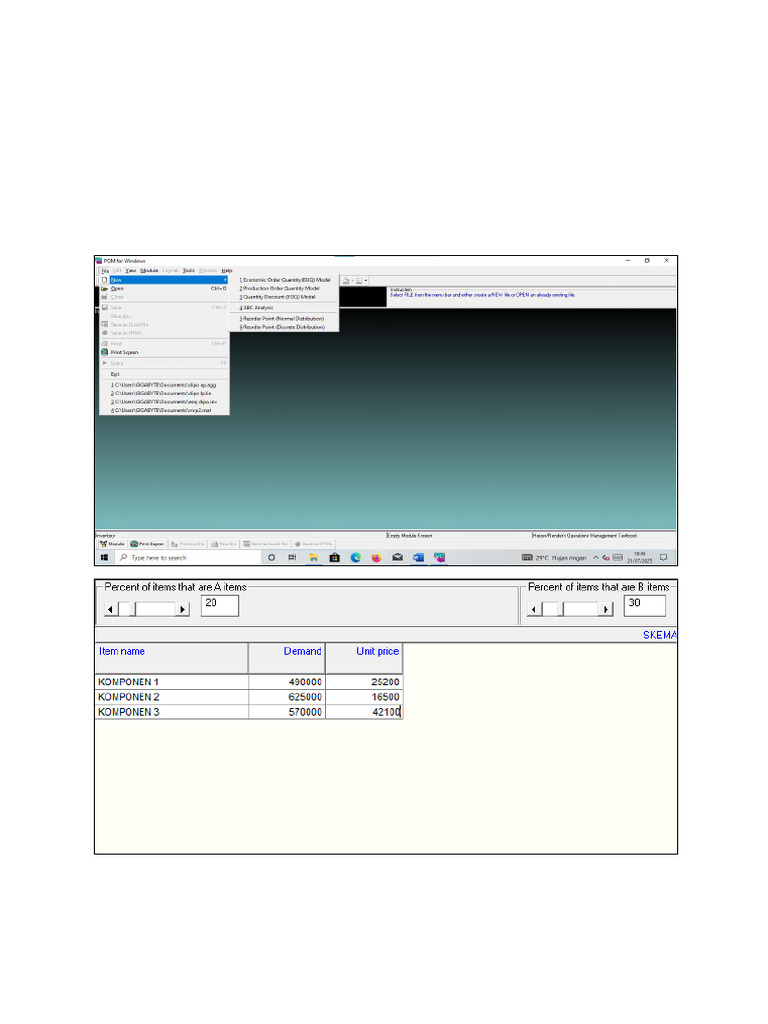768x1024 pixels.
Task: Click Print Screen button in the bottom toolbar
Action: [147, 544]
